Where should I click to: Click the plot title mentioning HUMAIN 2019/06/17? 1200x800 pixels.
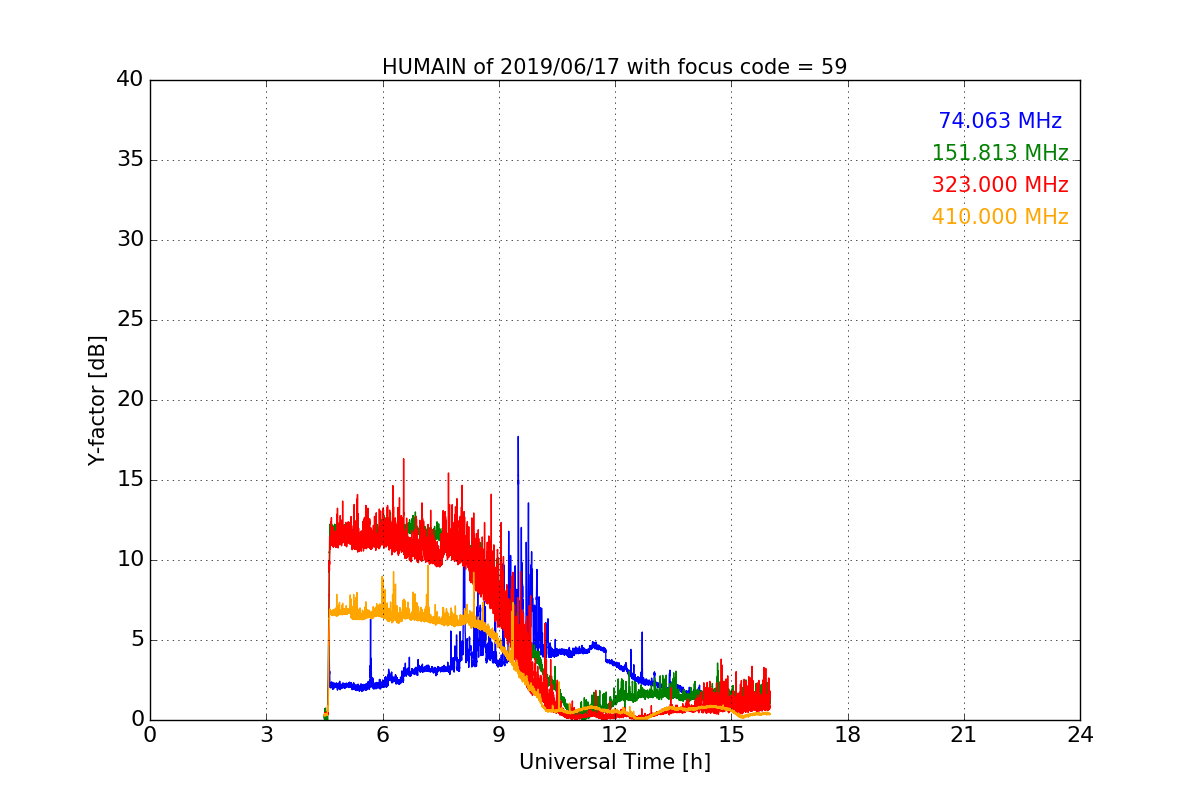pyautogui.click(x=614, y=67)
